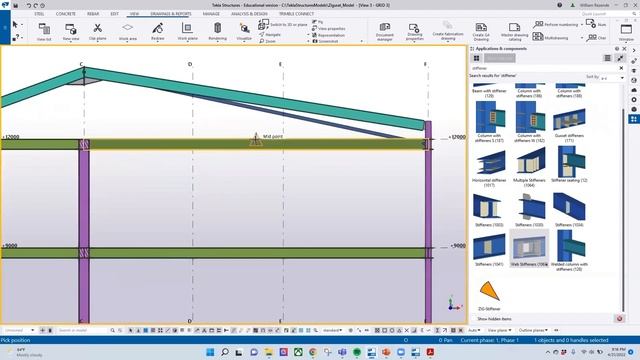Click Perform numbering icon

tap(538, 25)
